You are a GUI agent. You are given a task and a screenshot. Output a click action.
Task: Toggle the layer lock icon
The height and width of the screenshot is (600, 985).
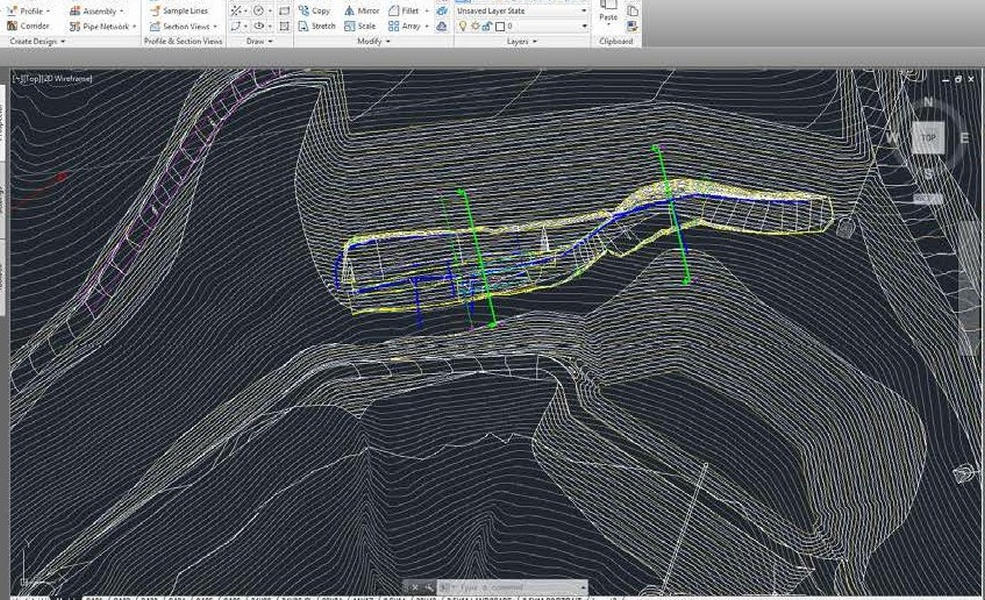485,26
